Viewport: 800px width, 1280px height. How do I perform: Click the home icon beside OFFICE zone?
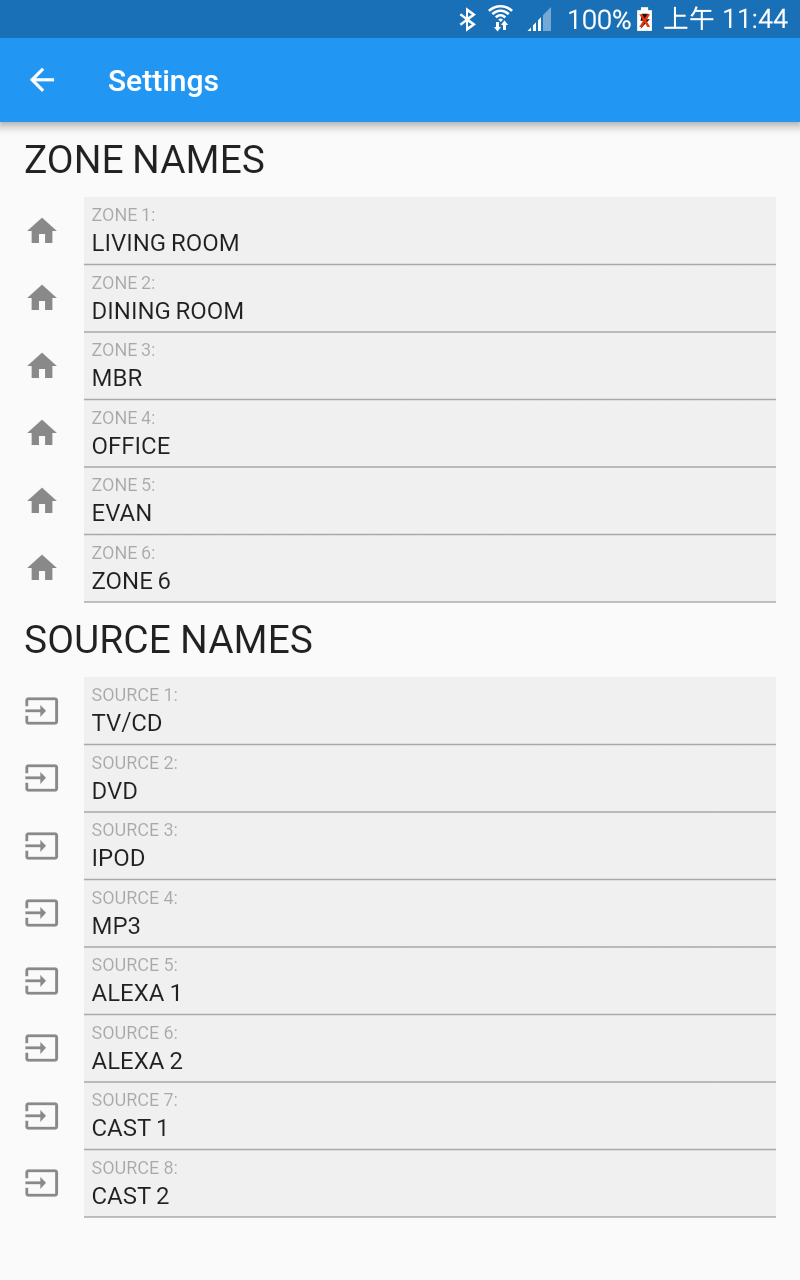(42, 433)
